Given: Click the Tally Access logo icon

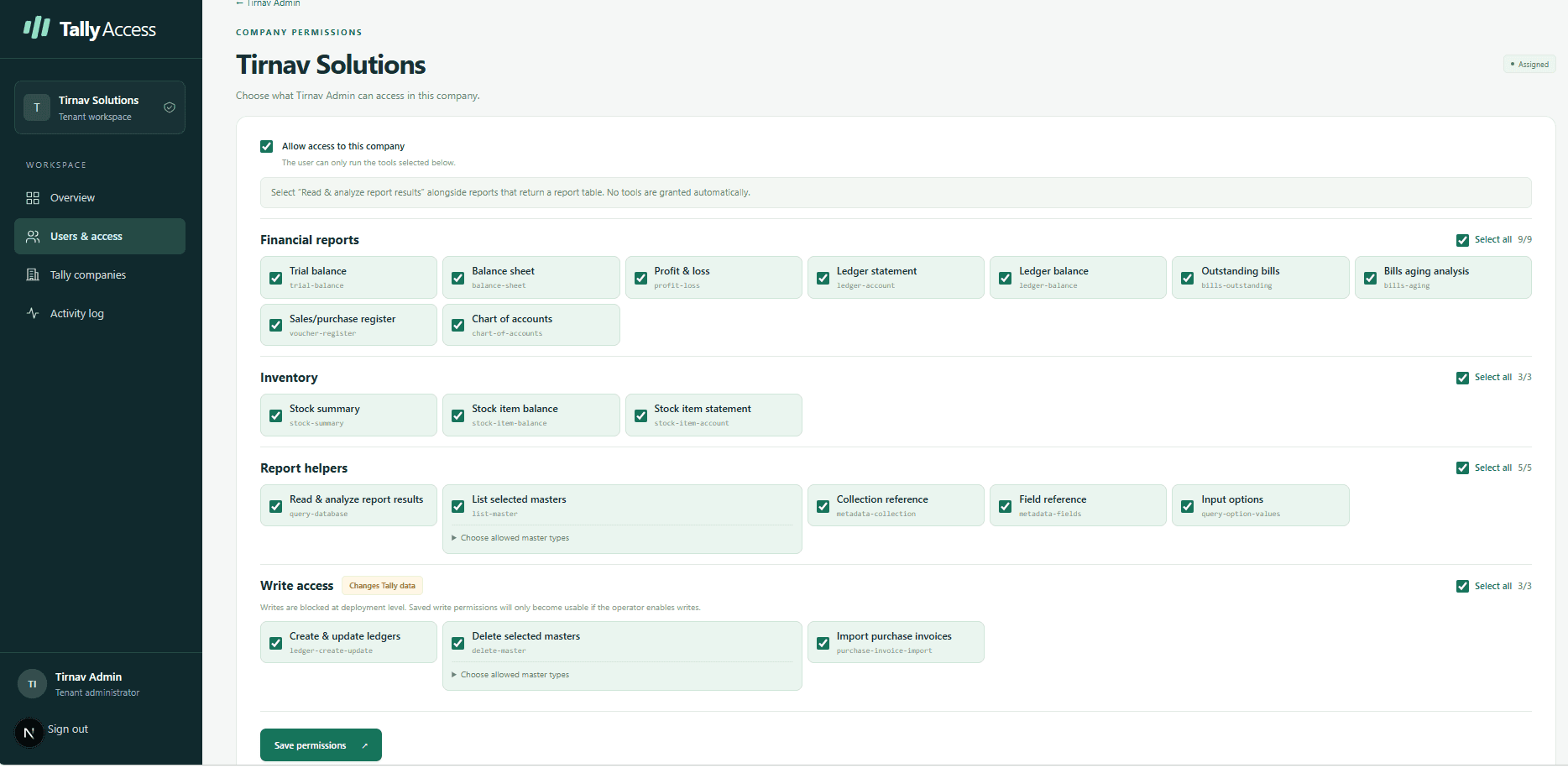Looking at the screenshot, I should pyautogui.click(x=36, y=28).
